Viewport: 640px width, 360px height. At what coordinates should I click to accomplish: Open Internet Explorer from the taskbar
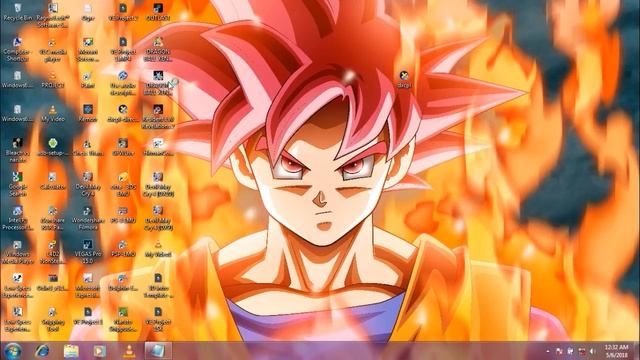click(x=42, y=351)
